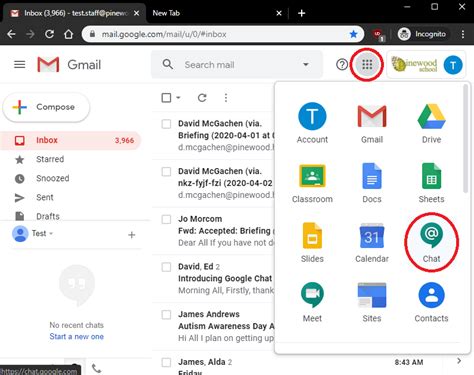The image size is (474, 375).
Task: Open the Snoozed folder
Action: tap(70, 178)
